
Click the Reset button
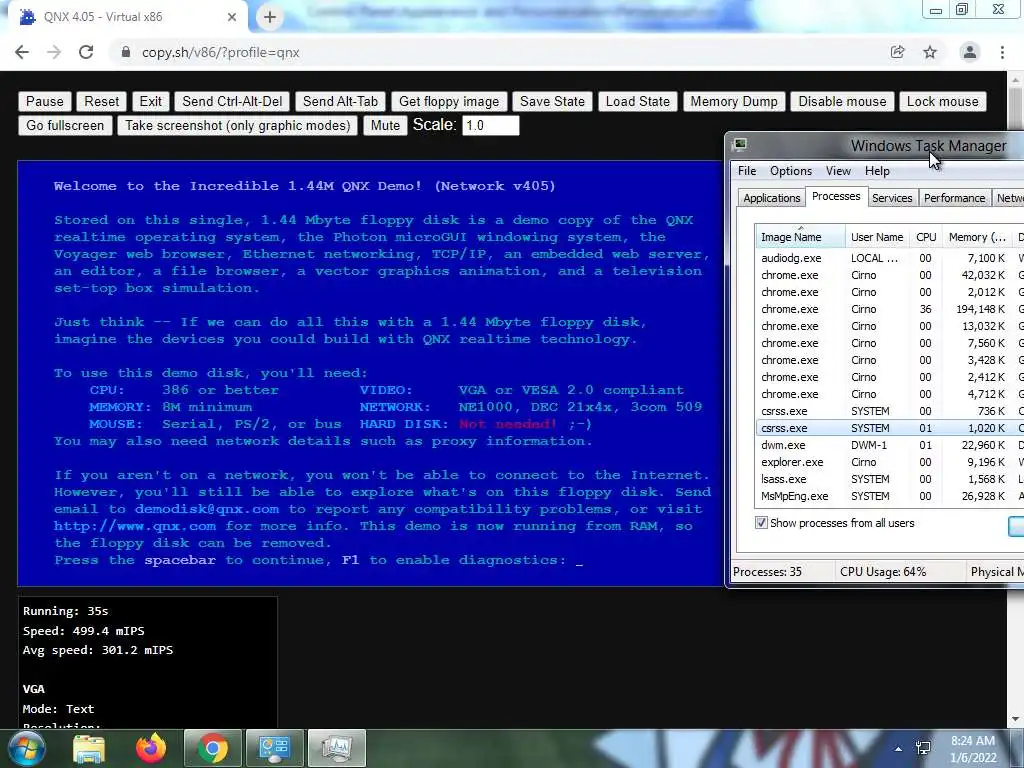tap(101, 102)
